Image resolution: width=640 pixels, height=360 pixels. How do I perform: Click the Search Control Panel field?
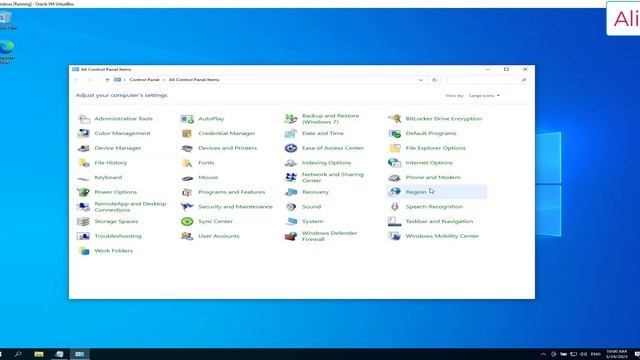point(488,80)
